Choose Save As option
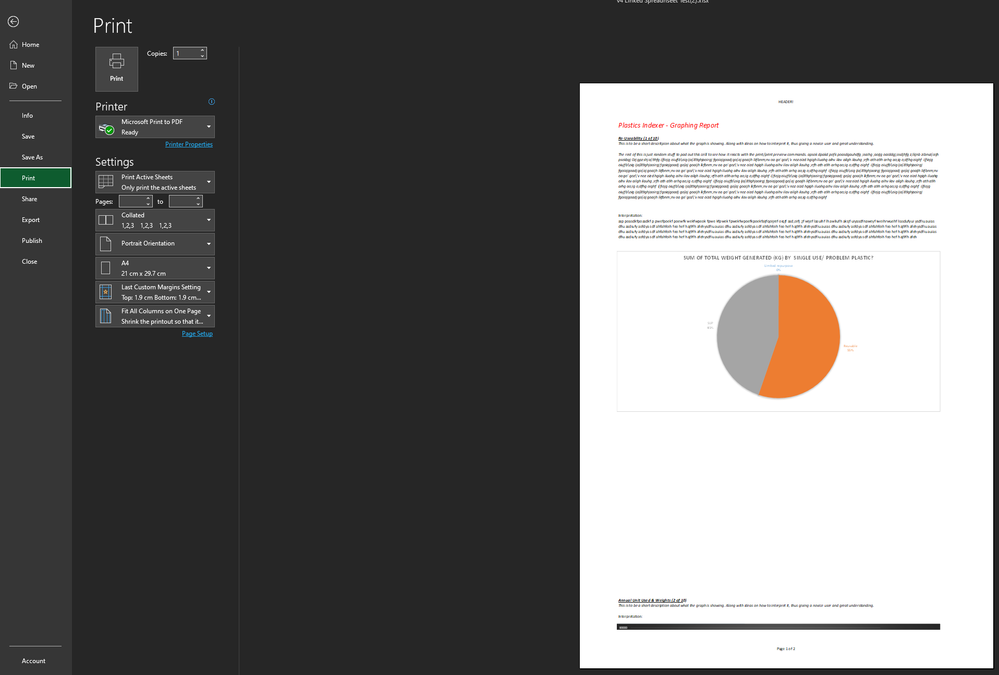The height and width of the screenshot is (675, 999). pyautogui.click(x=32, y=157)
